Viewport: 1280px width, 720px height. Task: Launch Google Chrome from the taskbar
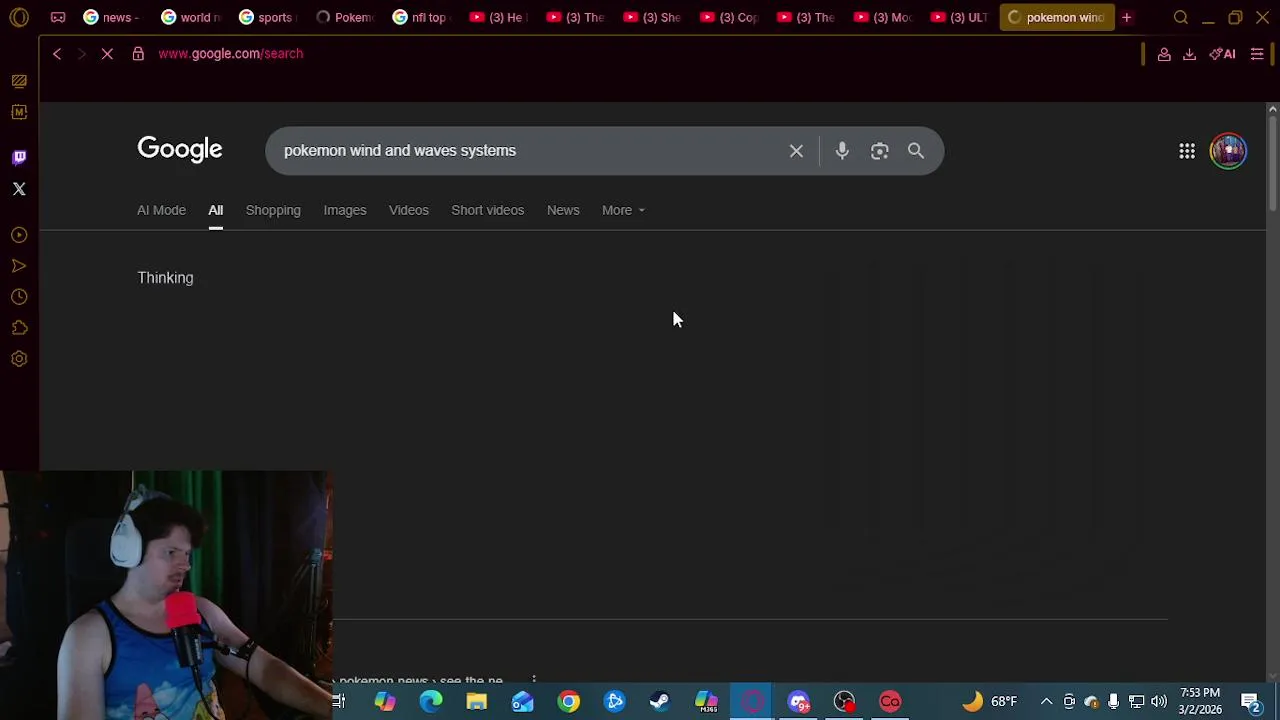point(568,702)
